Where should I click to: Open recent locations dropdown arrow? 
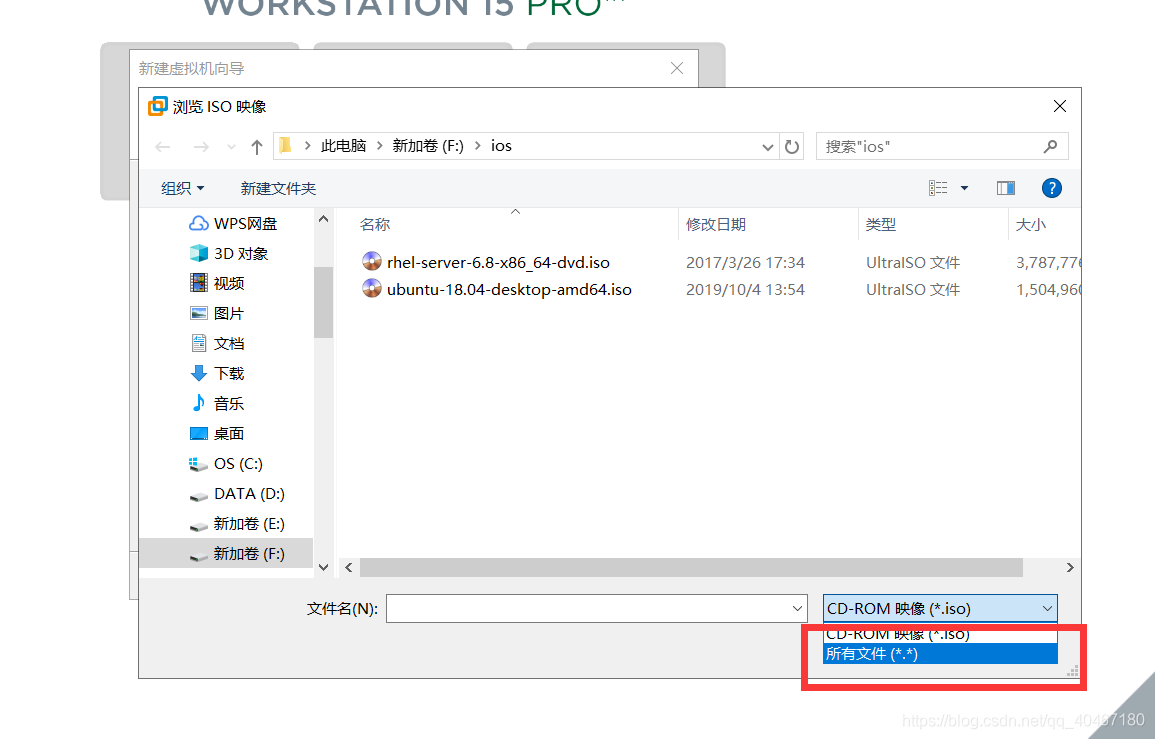click(x=231, y=147)
